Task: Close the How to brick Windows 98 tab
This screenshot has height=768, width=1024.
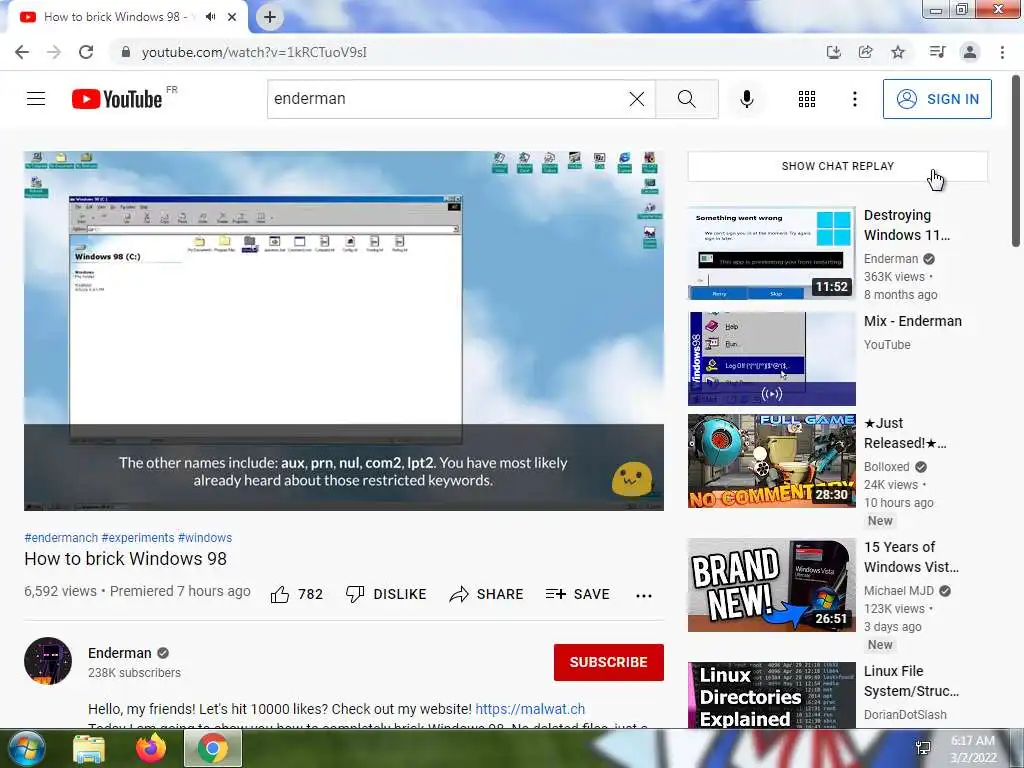Action: click(x=232, y=17)
